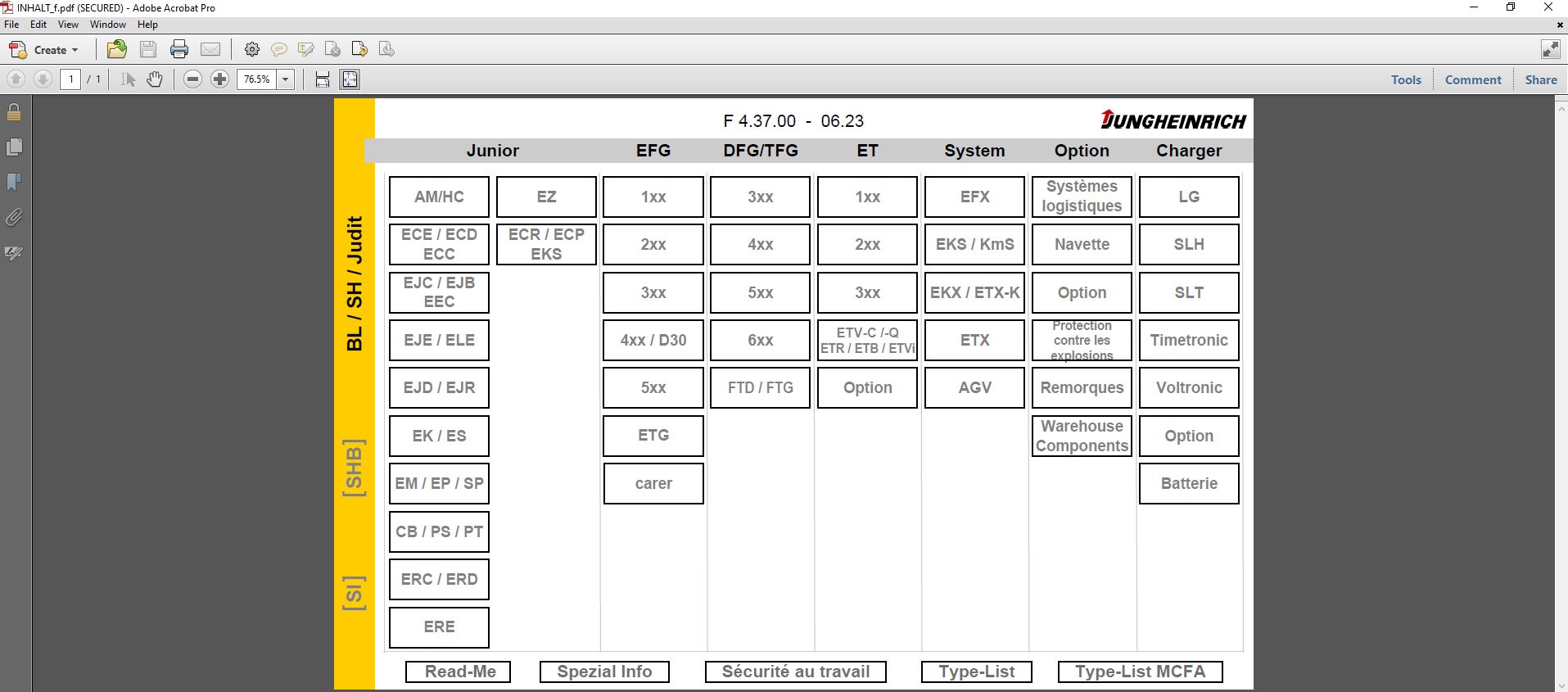The image size is (1568, 692).
Task: Toggle fit width scrolling mode
Action: click(323, 79)
